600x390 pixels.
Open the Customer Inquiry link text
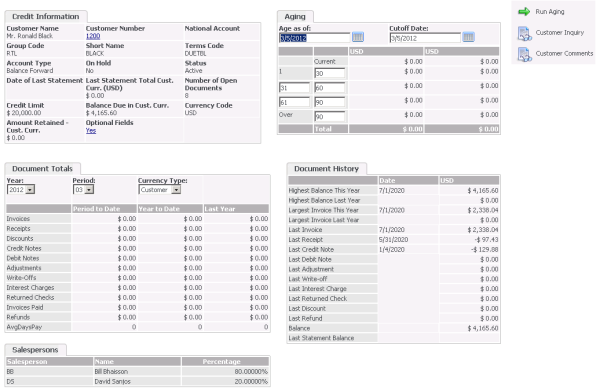(x=560, y=33)
